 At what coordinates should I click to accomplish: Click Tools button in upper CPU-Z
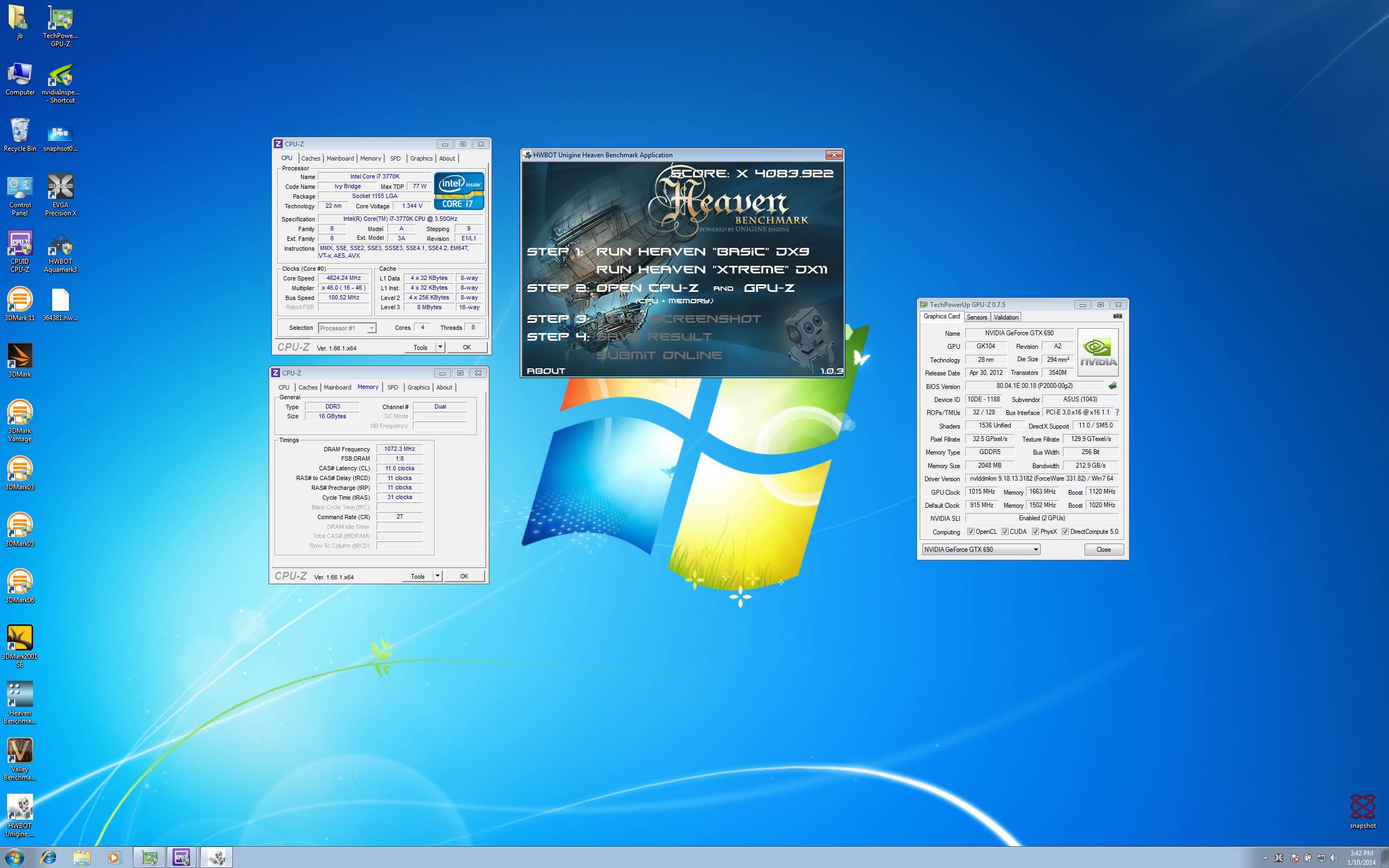[420, 347]
